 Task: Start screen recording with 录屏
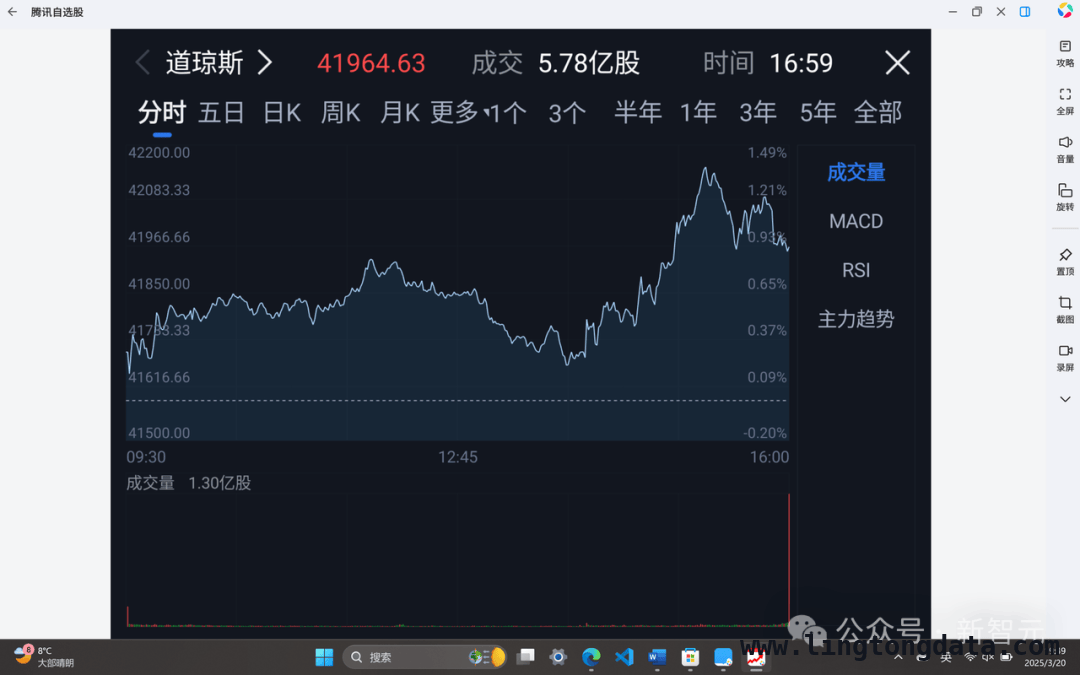coord(1065,357)
